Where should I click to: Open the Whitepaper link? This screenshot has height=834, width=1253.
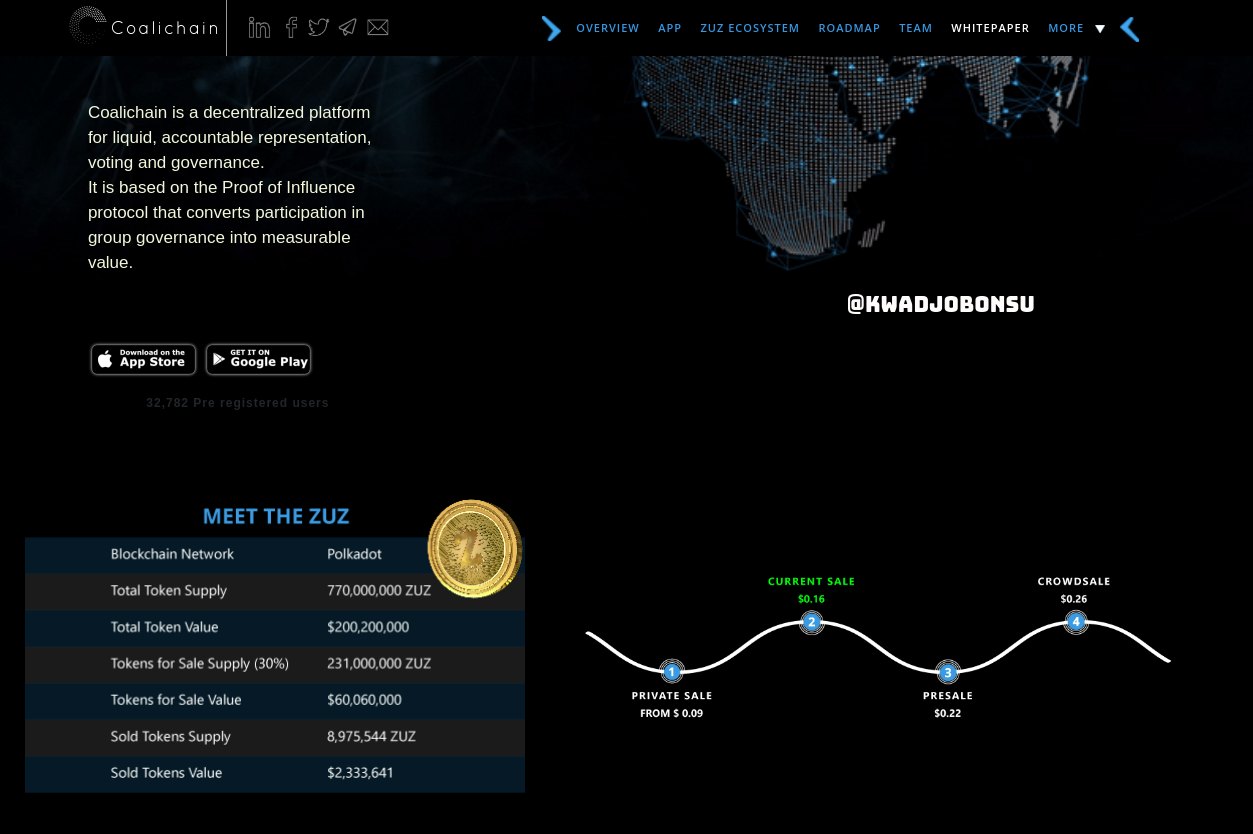pyautogui.click(x=990, y=28)
